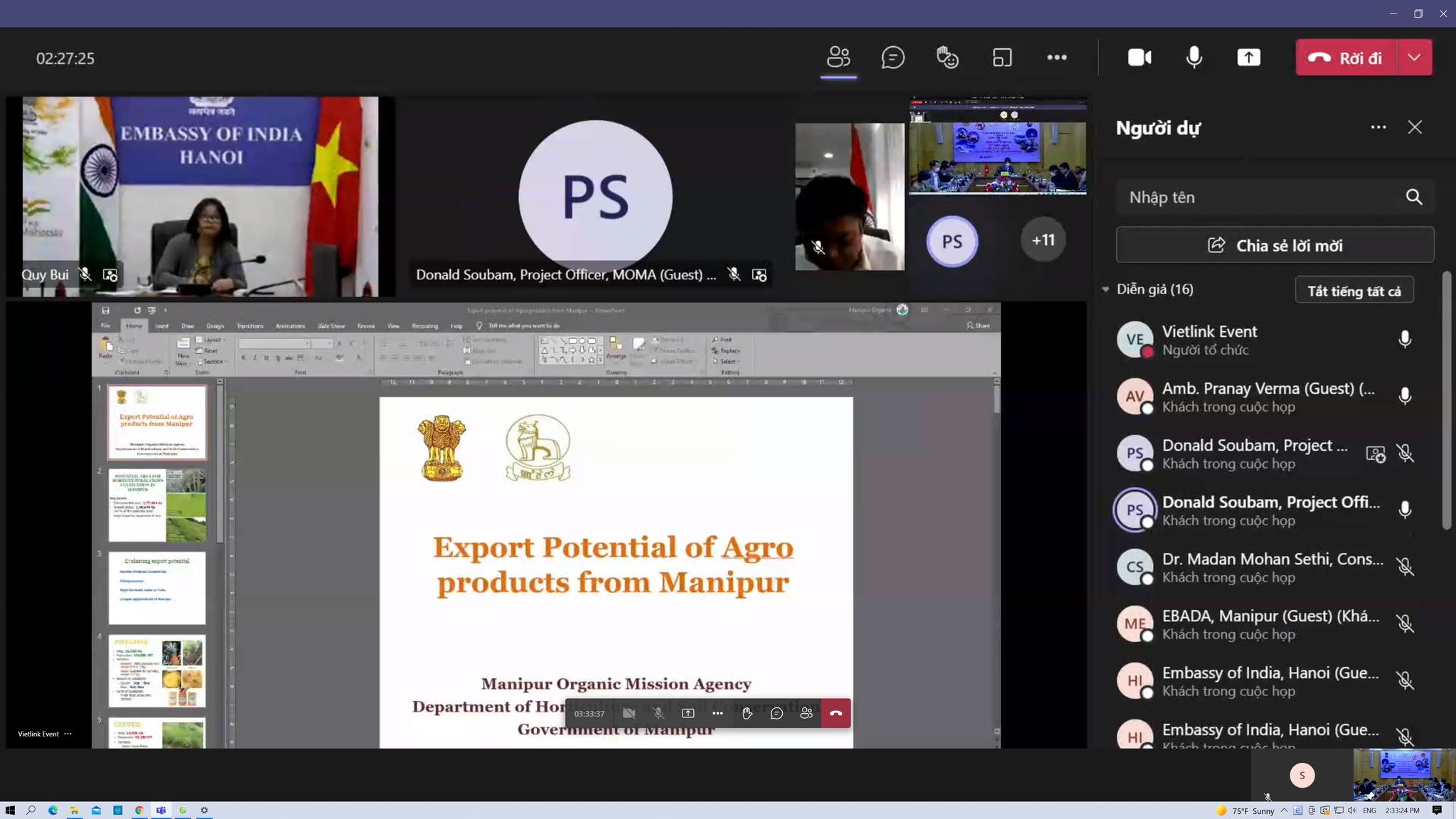The image size is (1456, 819).
Task: Open the Rooms view icon in toolbar
Action: pos(1002,58)
